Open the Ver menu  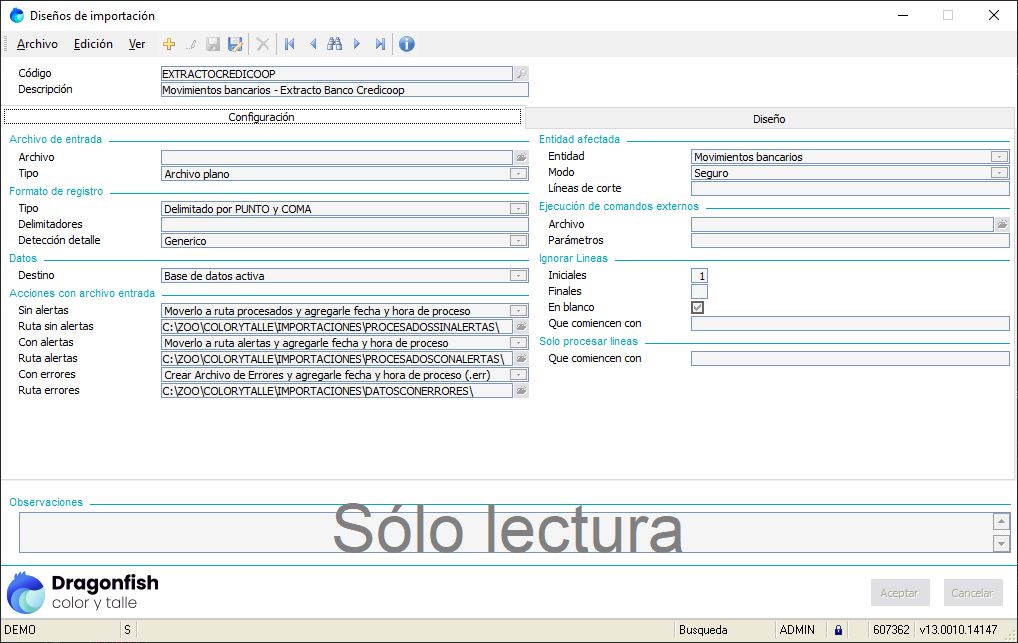coord(137,44)
